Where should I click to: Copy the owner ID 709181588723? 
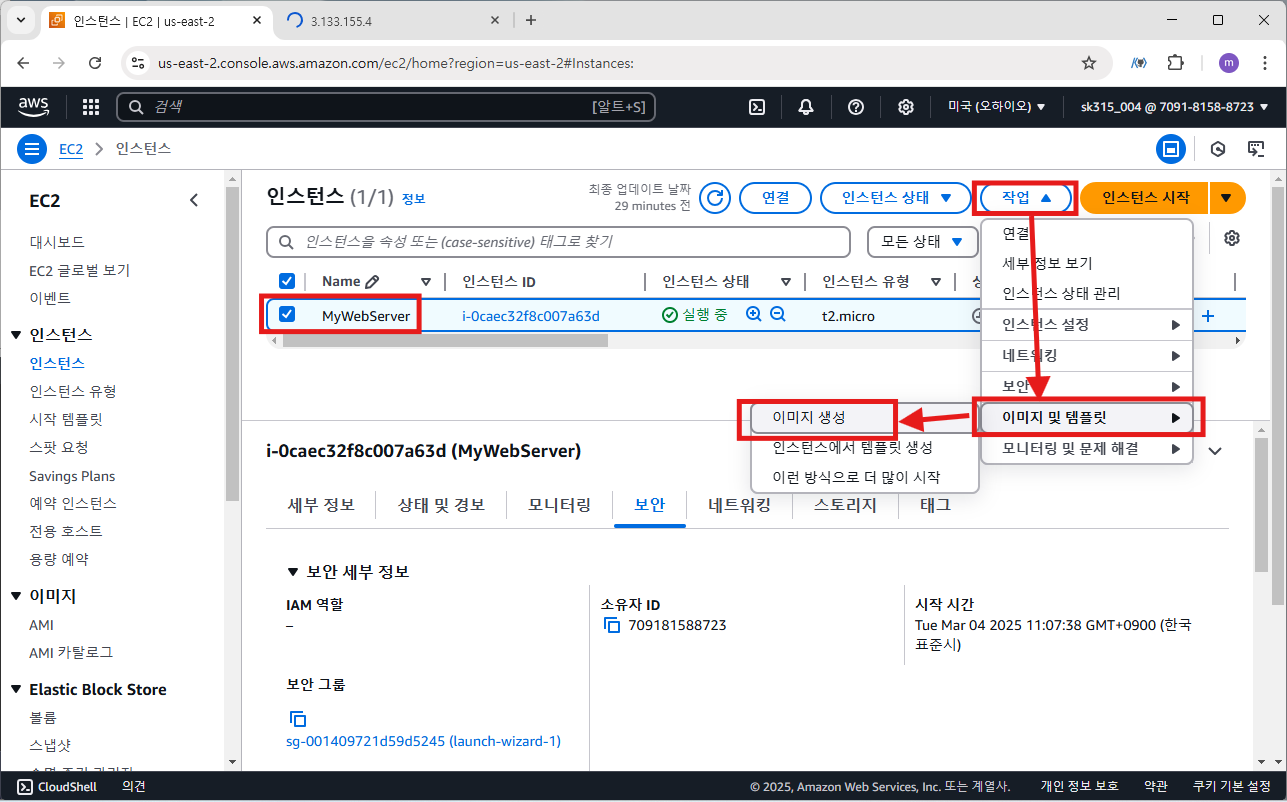click(x=612, y=625)
